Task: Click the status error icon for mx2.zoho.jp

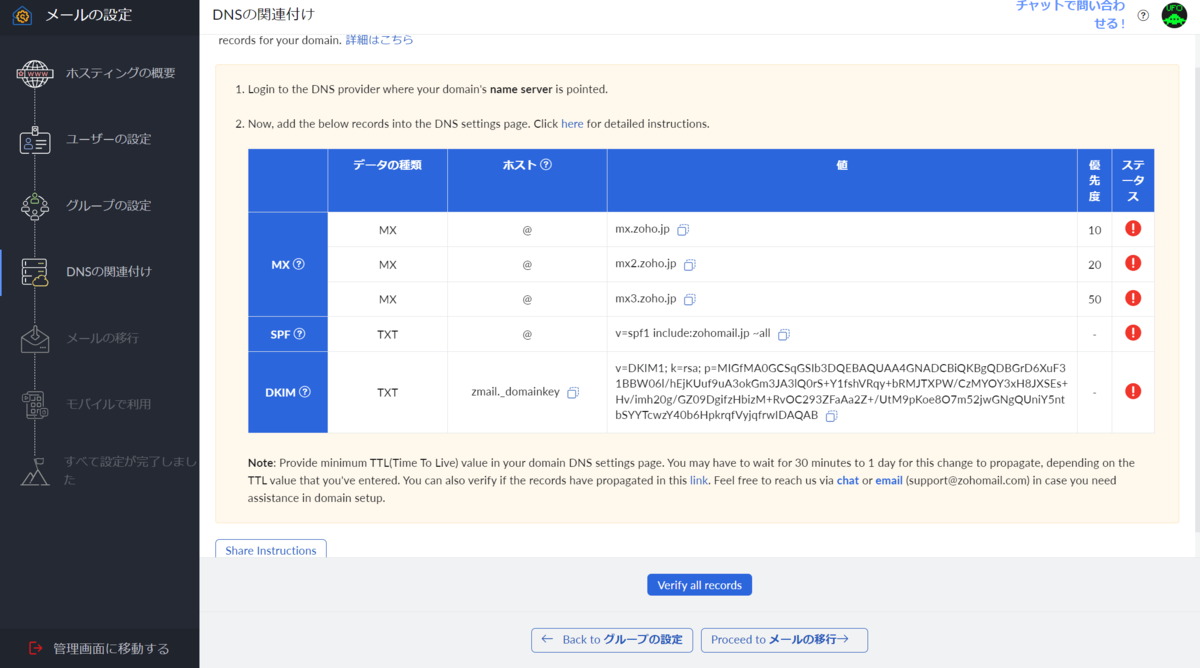Action: pyautogui.click(x=1133, y=263)
